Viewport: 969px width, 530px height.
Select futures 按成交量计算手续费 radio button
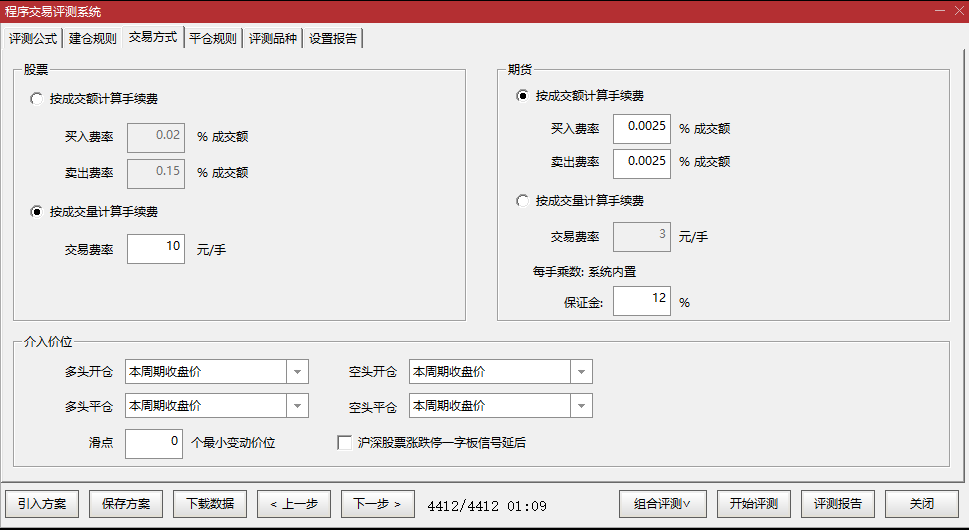click(522, 200)
